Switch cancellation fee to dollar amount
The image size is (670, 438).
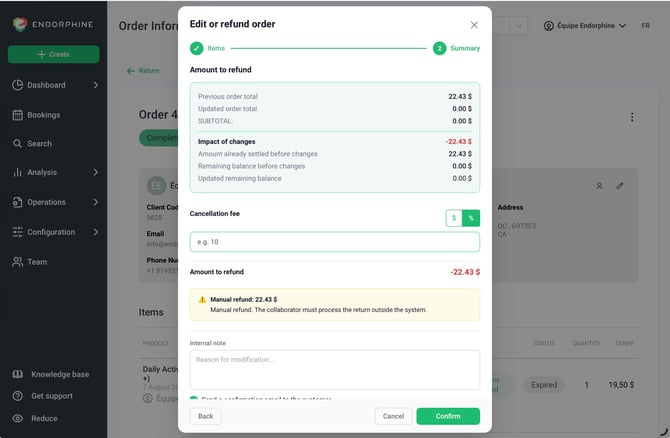pyautogui.click(x=454, y=218)
